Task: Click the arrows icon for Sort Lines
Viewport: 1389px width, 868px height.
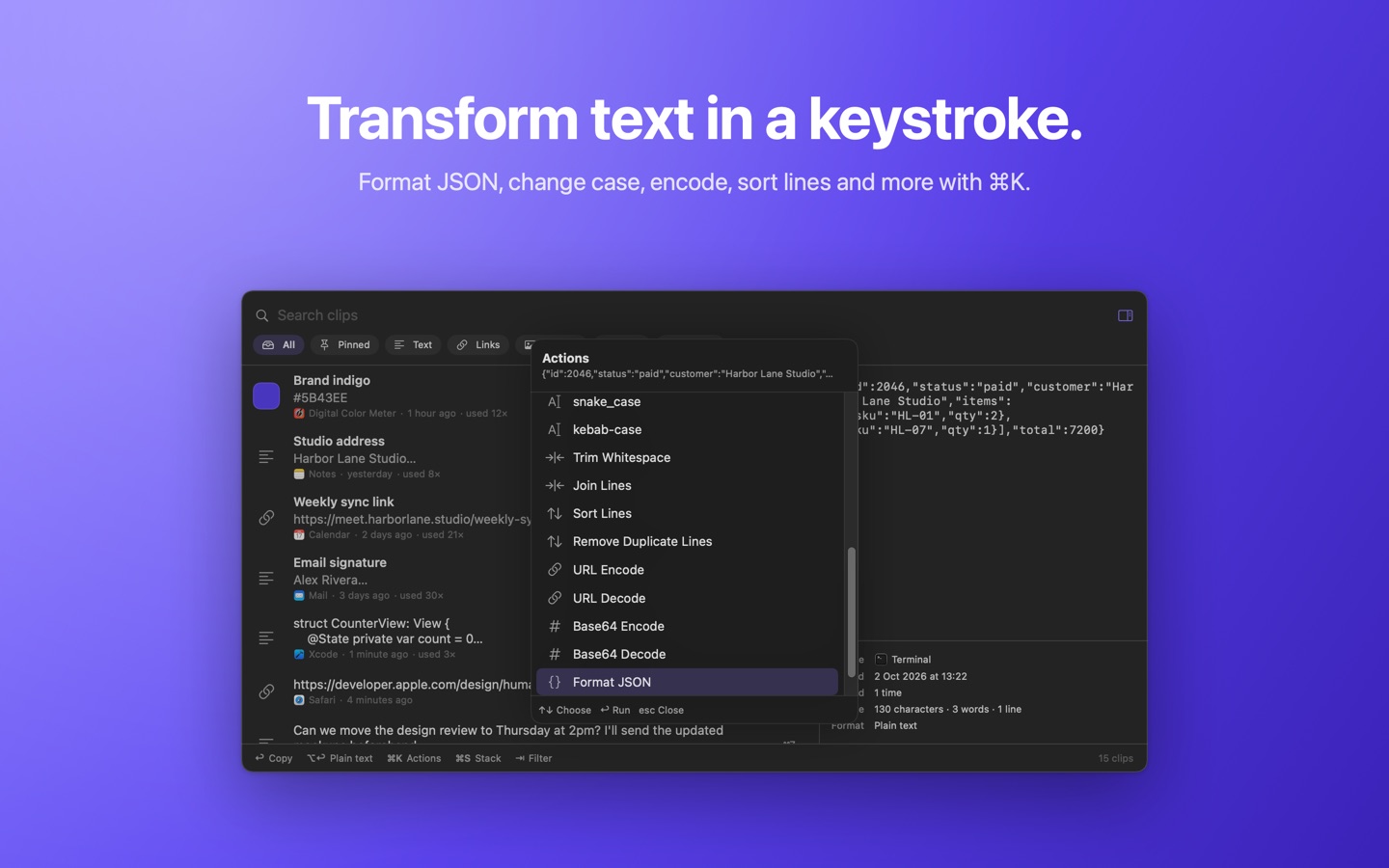Action: 555,514
